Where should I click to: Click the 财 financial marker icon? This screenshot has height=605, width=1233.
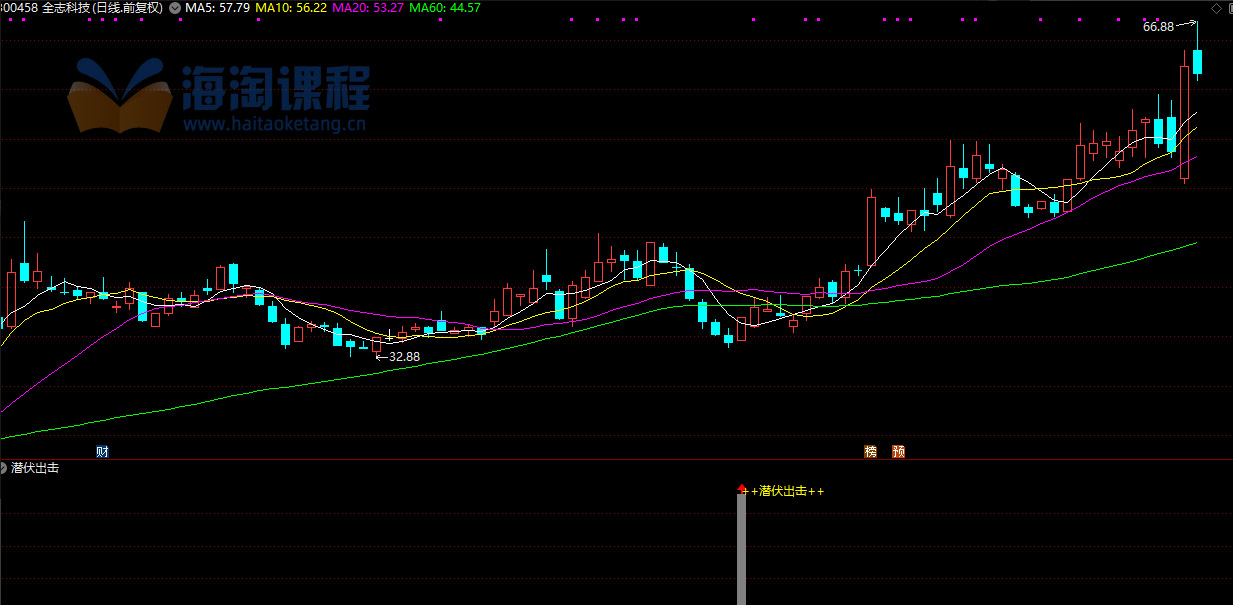[102, 452]
